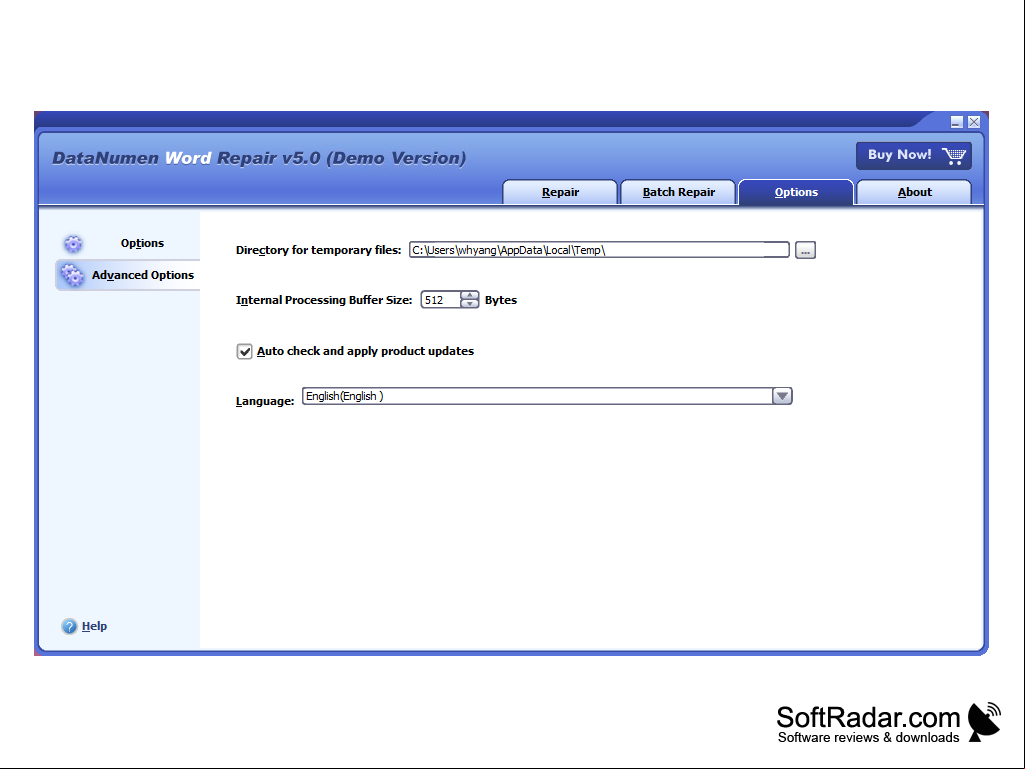The height and width of the screenshot is (769, 1025).
Task: Click the shopping cart icon
Action: 954,156
